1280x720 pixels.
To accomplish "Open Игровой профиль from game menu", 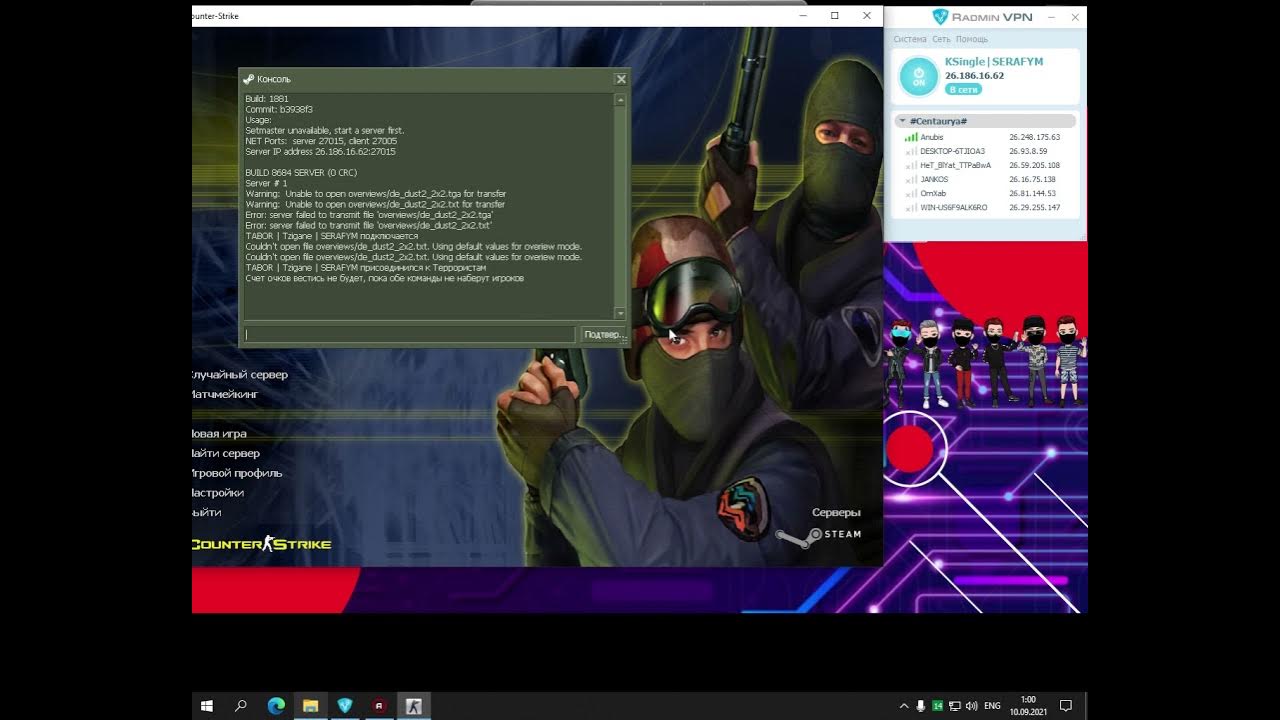I will 237,473.
